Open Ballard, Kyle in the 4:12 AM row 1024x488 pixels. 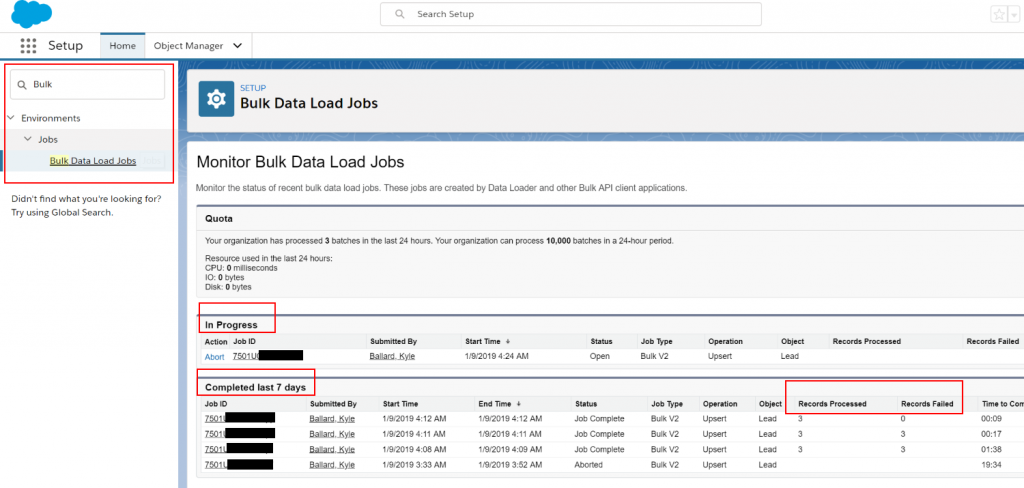coord(332,418)
